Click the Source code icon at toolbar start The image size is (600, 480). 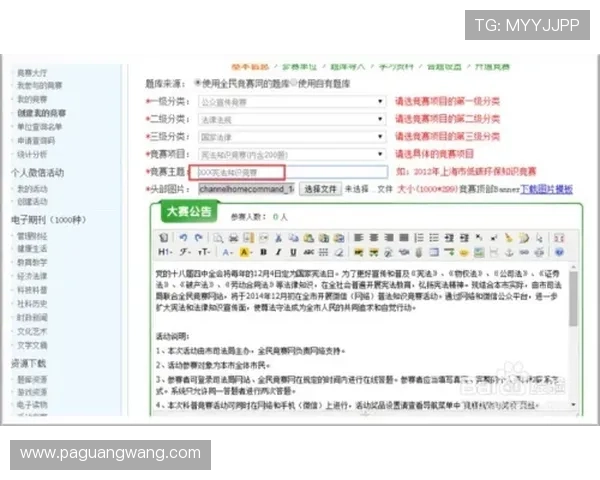163,238
